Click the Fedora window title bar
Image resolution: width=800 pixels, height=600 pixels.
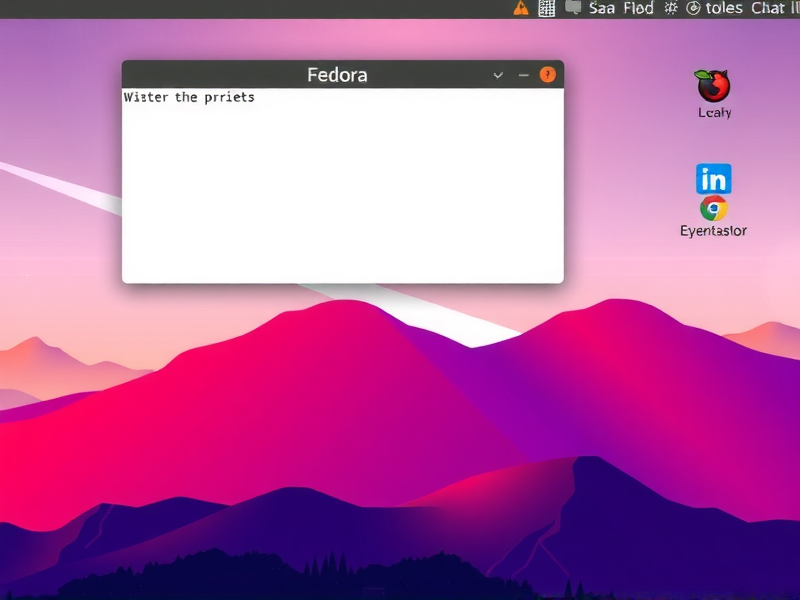(x=340, y=74)
